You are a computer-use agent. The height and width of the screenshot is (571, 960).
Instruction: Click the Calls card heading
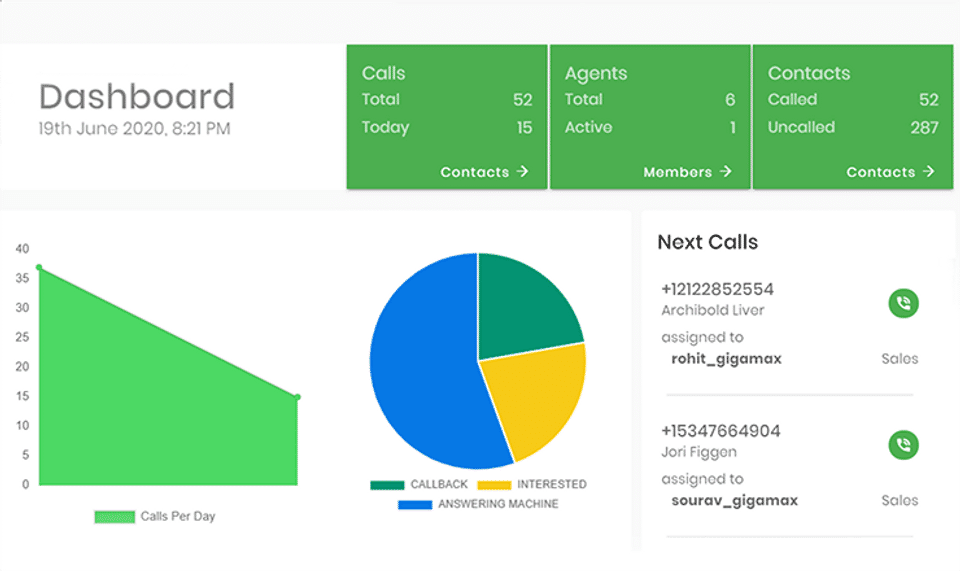pyautogui.click(x=383, y=73)
